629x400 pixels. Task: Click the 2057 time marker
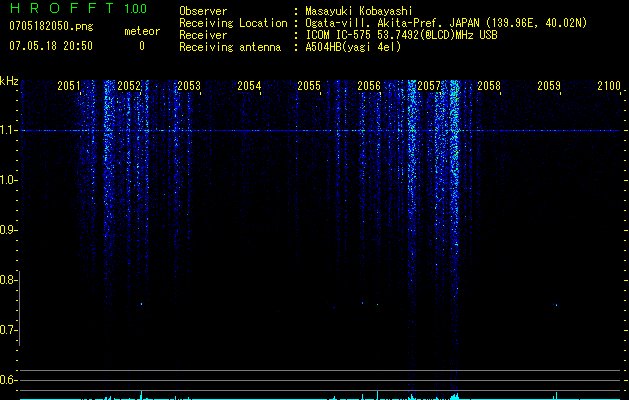point(429,86)
